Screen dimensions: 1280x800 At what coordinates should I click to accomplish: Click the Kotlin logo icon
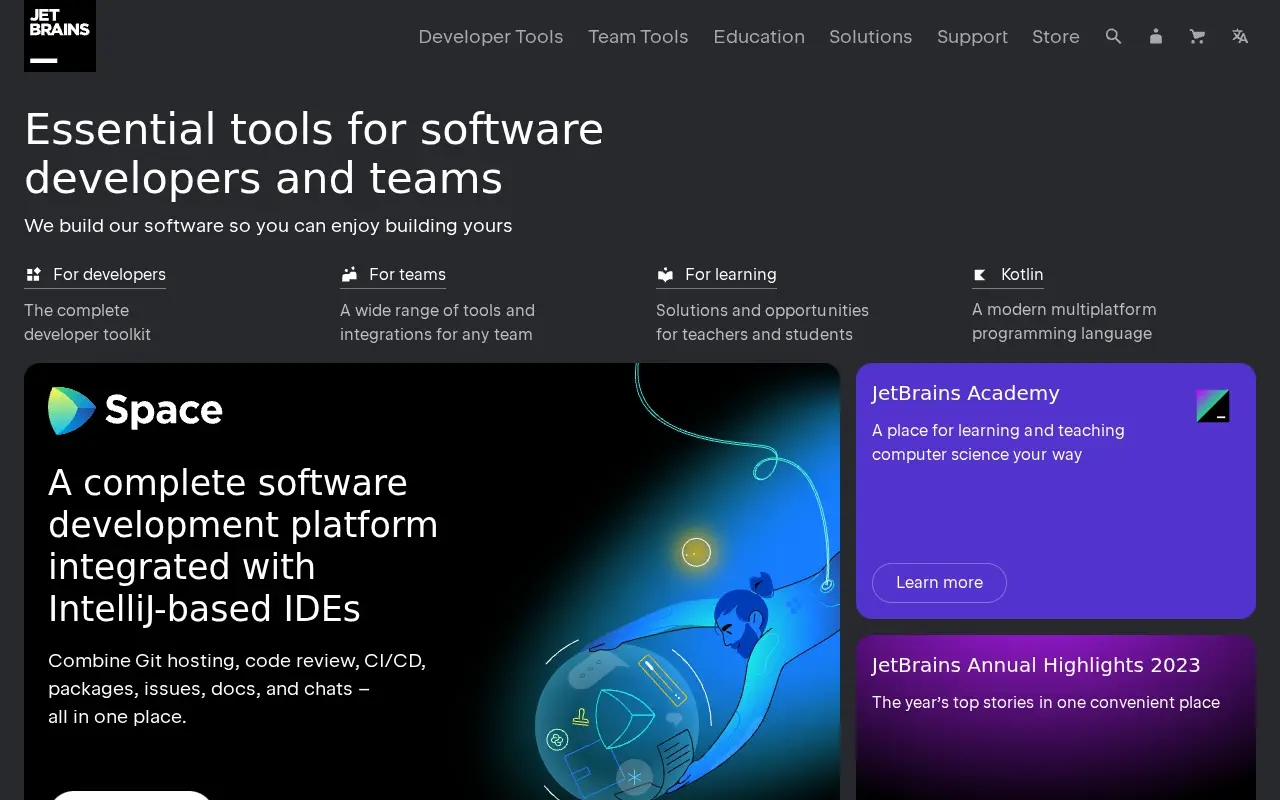(980, 274)
